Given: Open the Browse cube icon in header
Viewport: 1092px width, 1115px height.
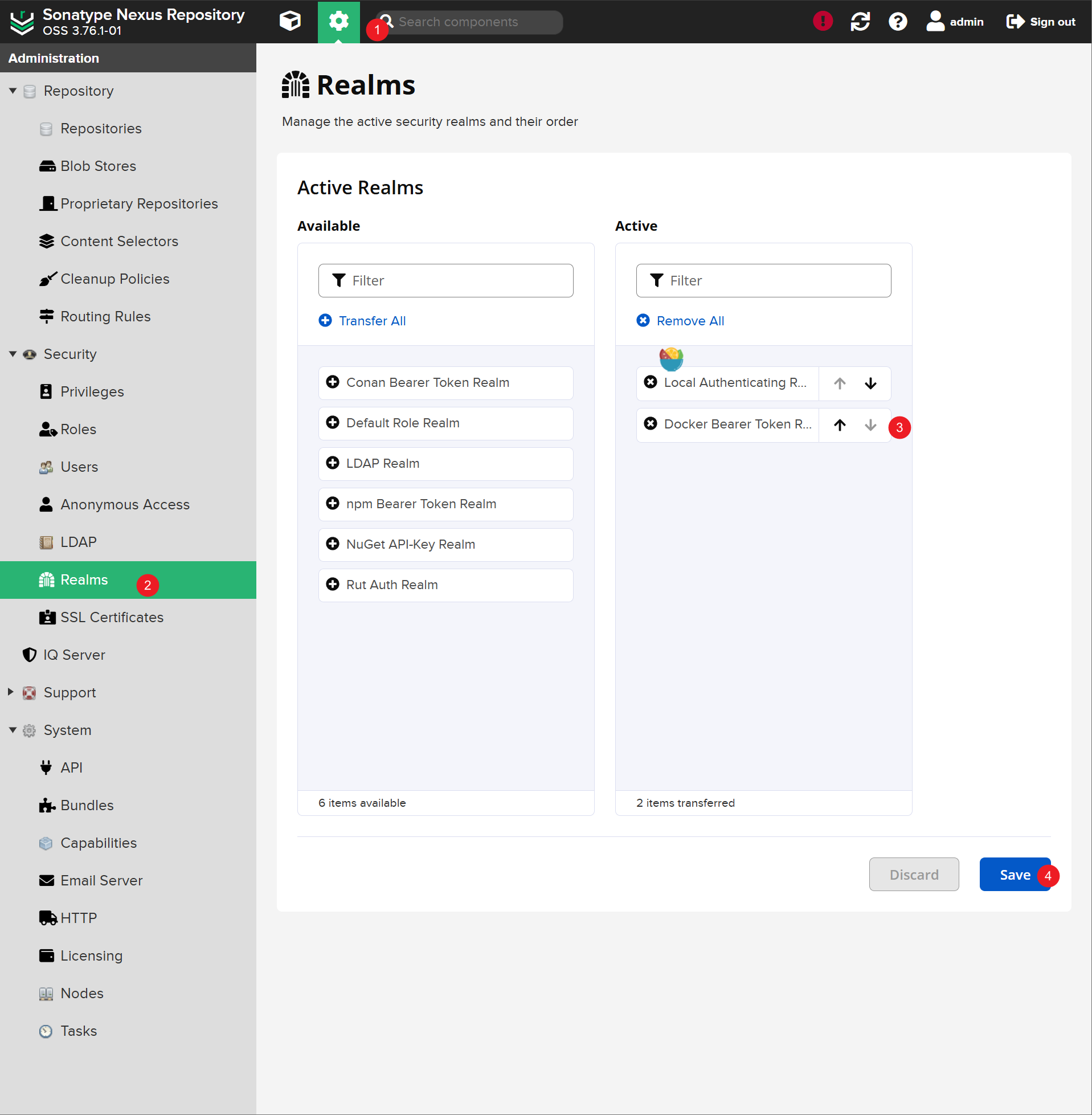Looking at the screenshot, I should (x=290, y=21).
